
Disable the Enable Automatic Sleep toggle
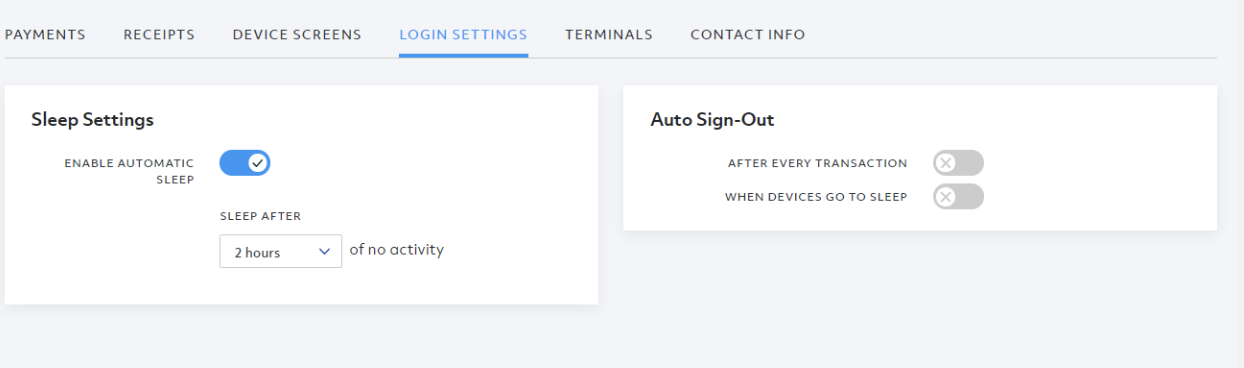point(245,163)
